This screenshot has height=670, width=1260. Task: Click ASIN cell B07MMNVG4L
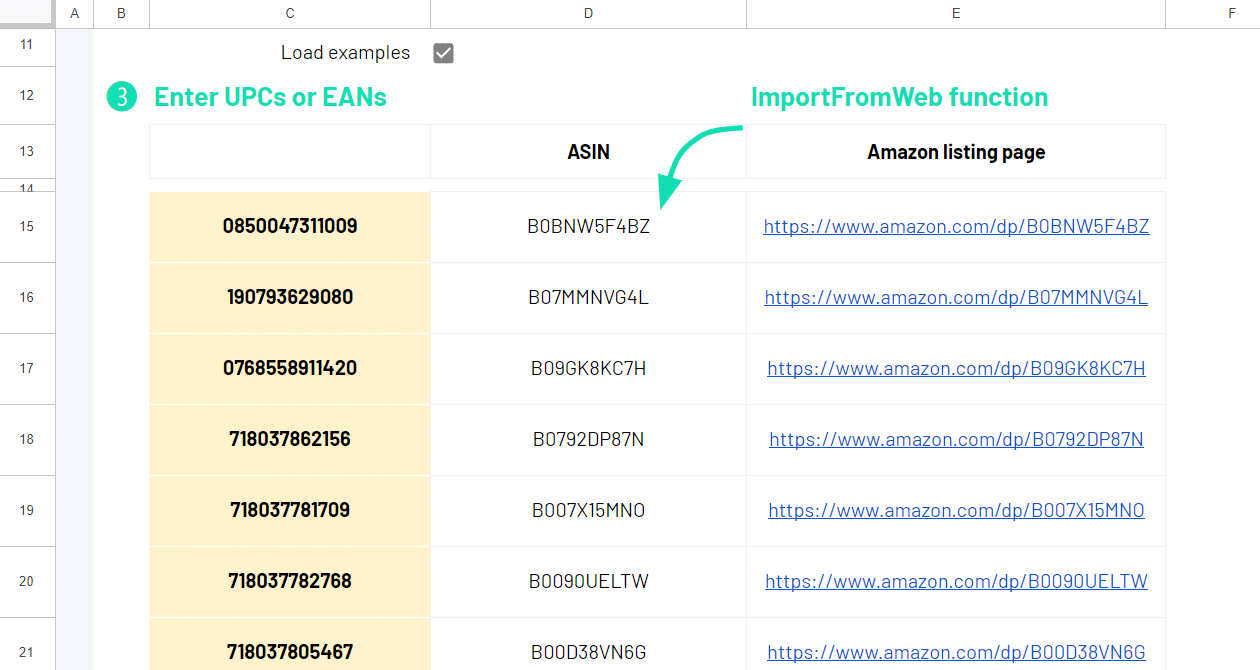coord(588,298)
